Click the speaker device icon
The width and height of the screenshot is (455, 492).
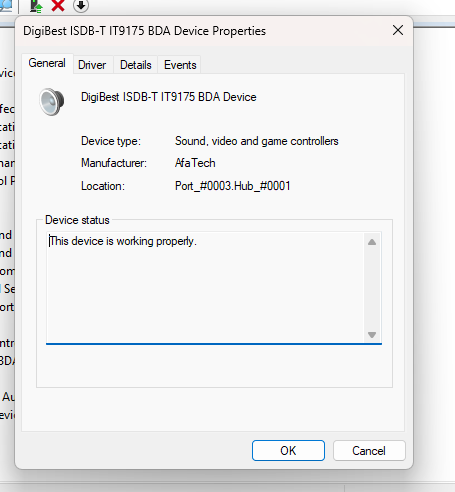click(52, 102)
